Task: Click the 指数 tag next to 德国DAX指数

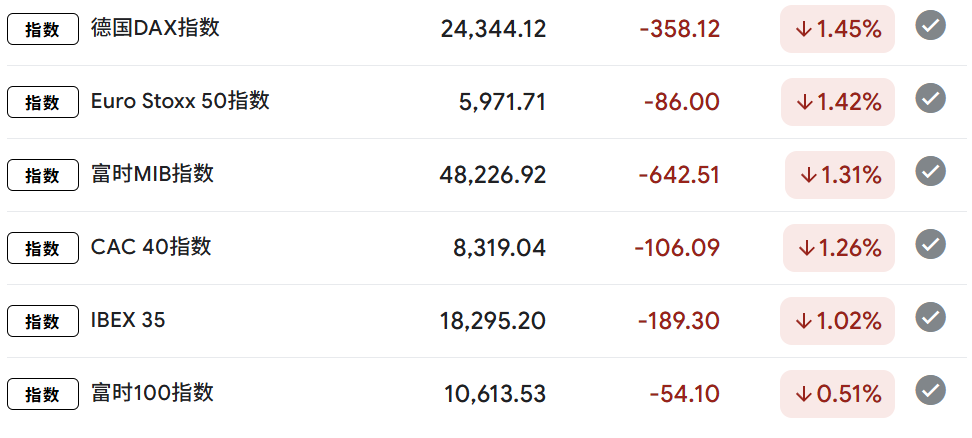Action: point(43,30)
